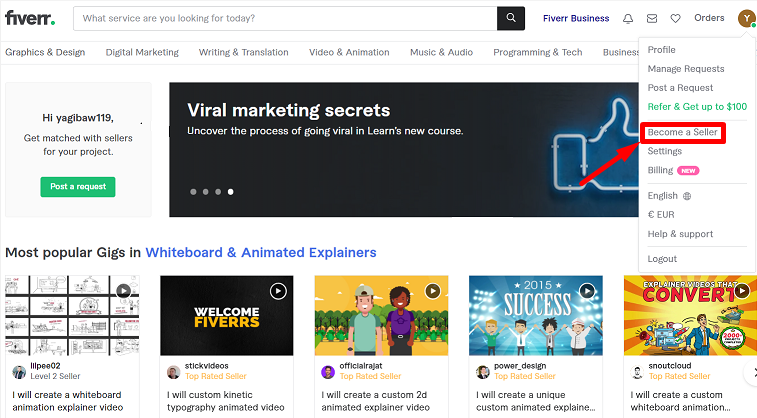Open Fiverr Business link
This screenshot has width=757, height=418.
[x=575, y=18]
